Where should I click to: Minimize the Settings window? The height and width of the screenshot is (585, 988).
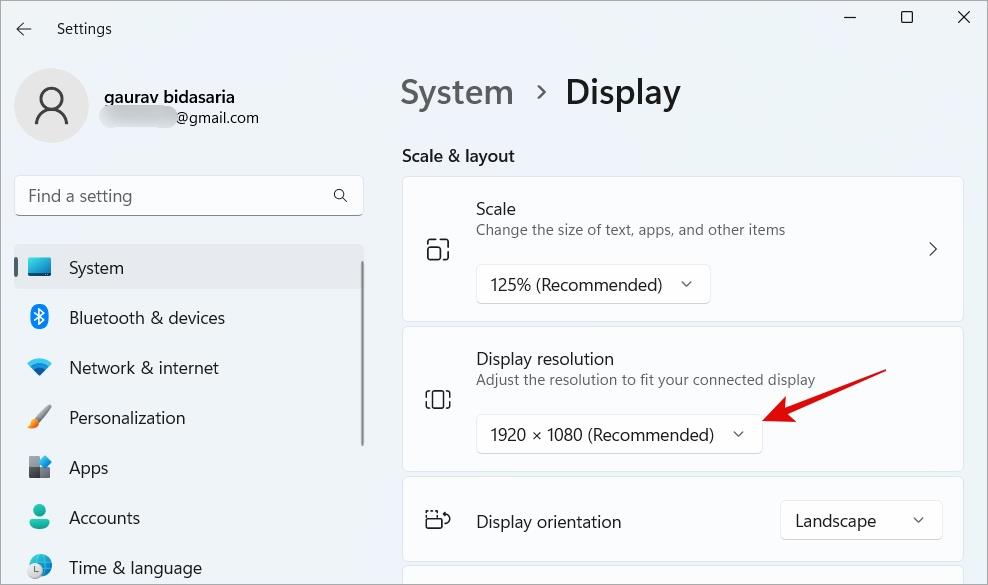(x=850, y=17)
